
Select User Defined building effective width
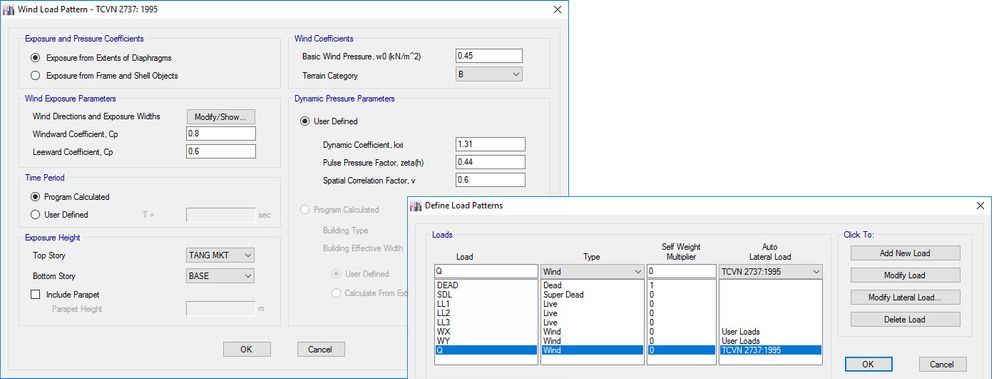click(360, 274)
